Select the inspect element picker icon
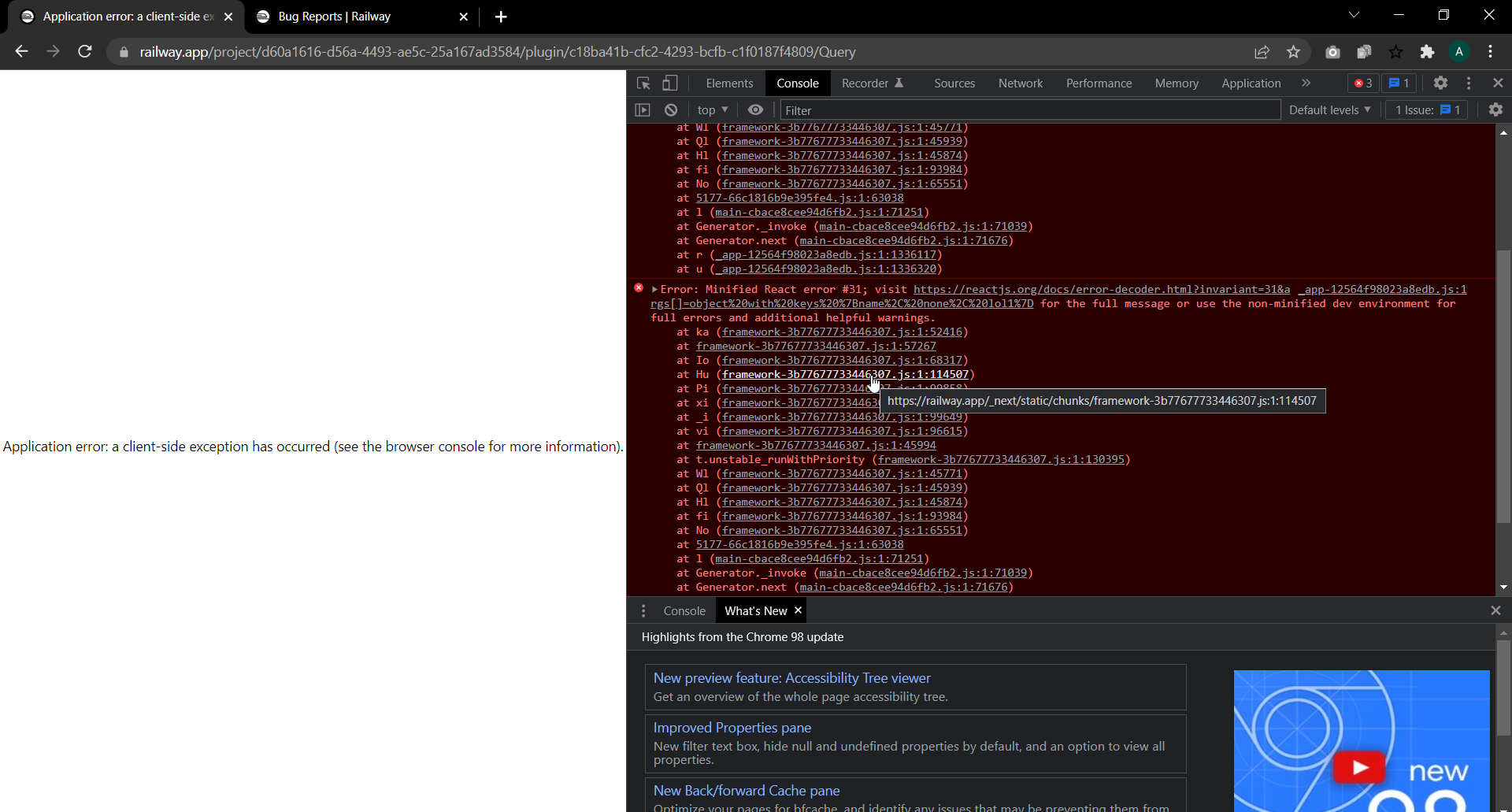The image size is (1512, 812). pyautogui.click(x=643, y=83)
